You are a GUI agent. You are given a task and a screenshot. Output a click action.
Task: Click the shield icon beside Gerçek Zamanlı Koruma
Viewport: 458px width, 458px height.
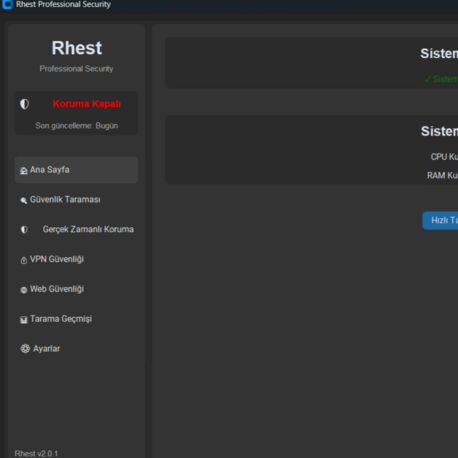click(24, 229)
